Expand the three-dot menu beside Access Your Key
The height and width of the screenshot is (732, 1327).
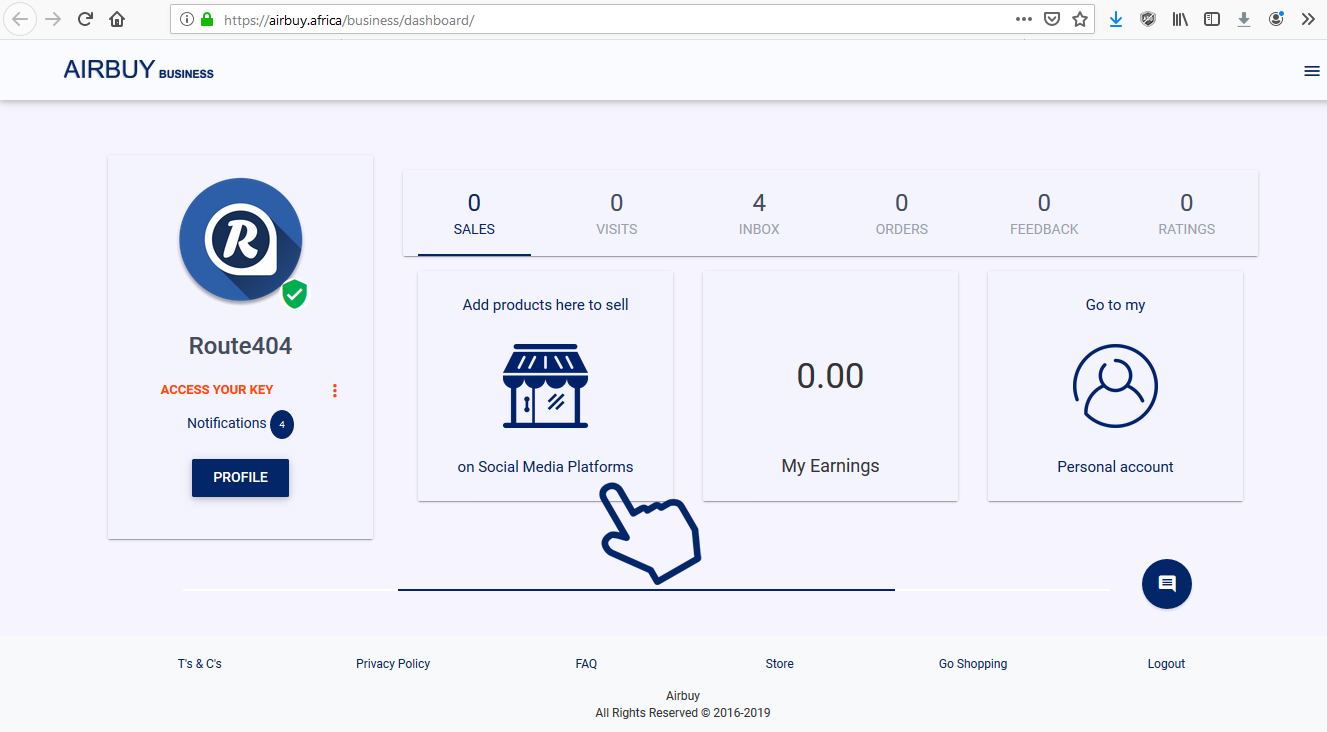tap(335, 390)
